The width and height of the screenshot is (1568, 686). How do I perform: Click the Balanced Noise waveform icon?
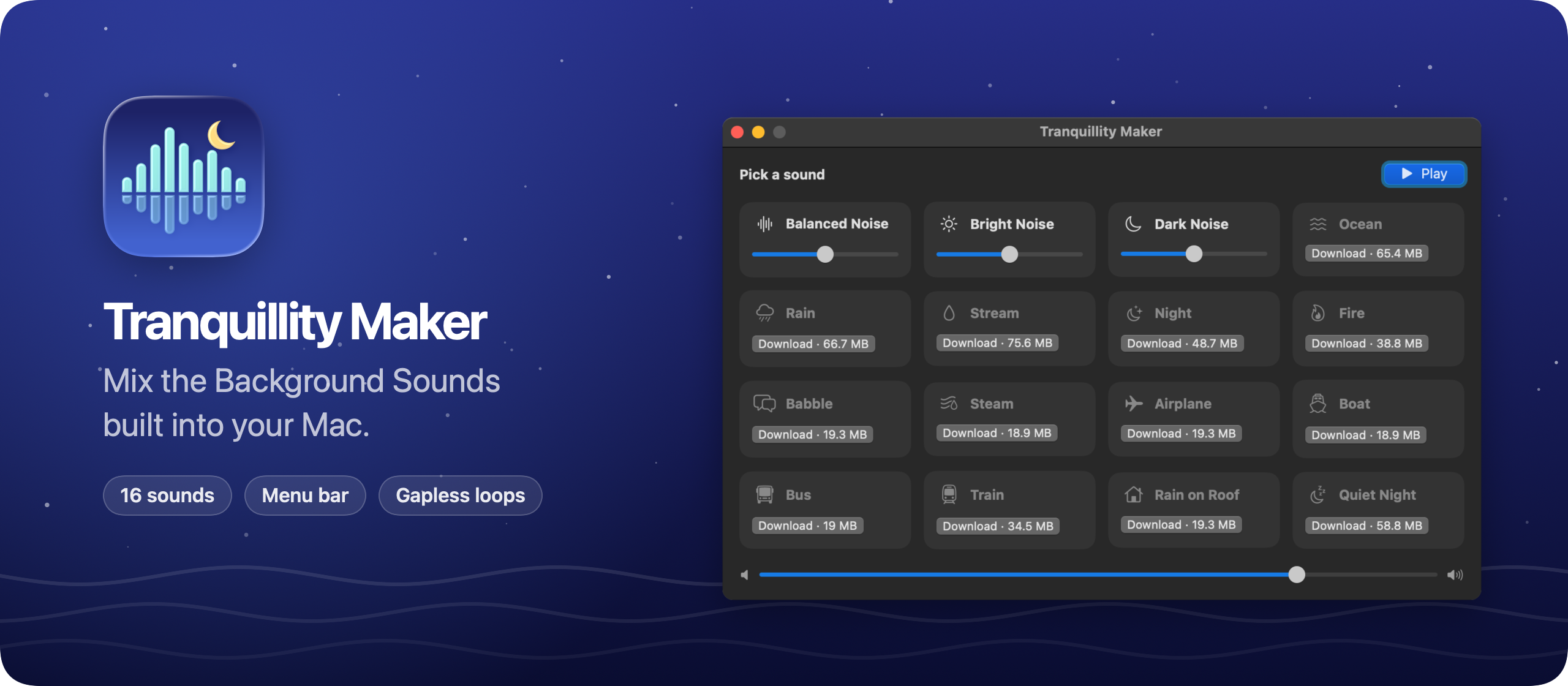pyautogui.click(x=764, y=224)
